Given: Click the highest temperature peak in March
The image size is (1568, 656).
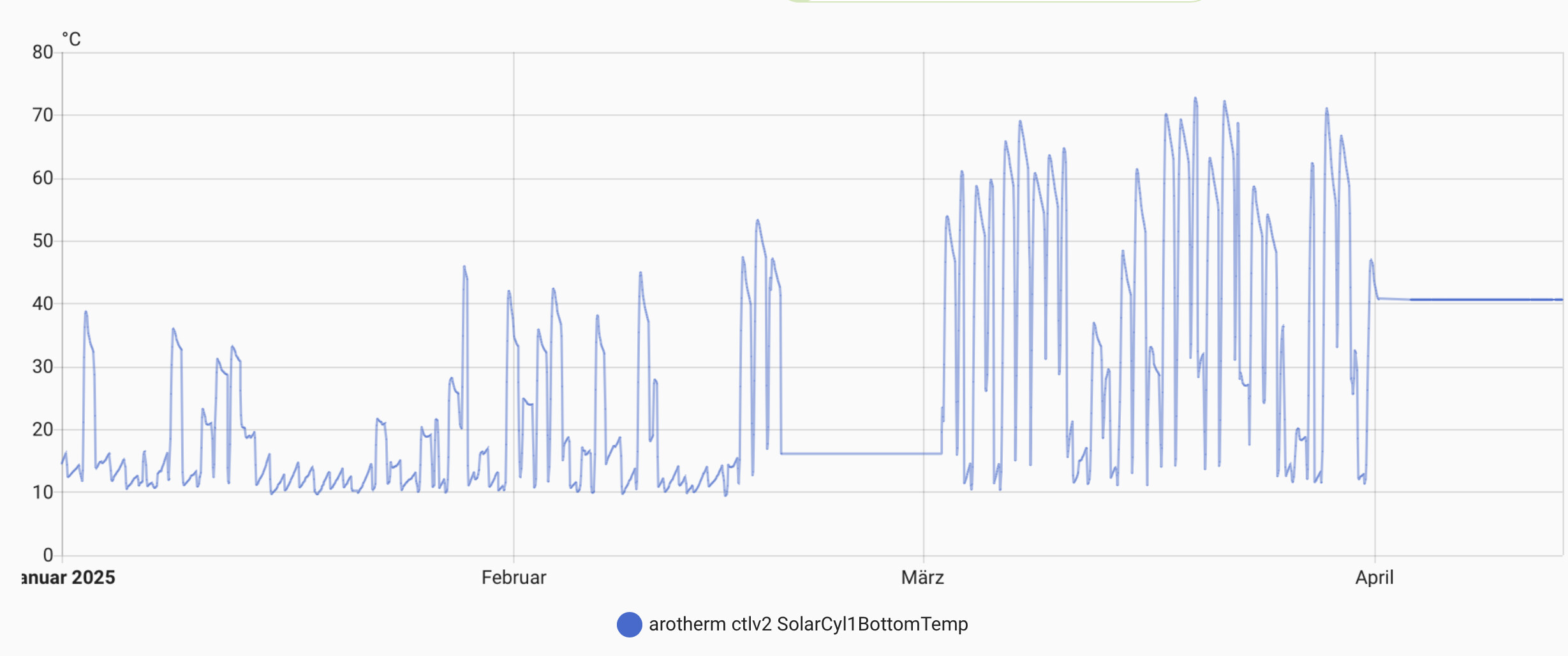Looking at the screenshot, I should click(x=1195, y=100).
